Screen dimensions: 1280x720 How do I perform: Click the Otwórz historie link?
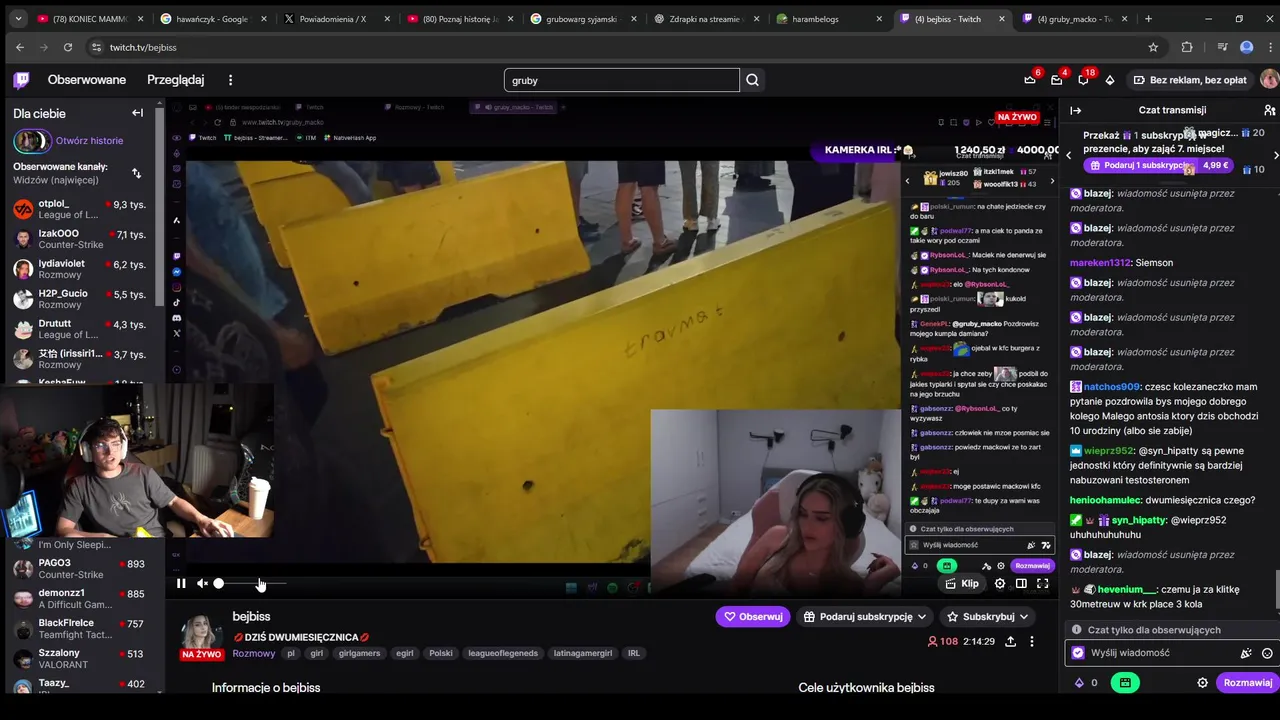coord(89,141)
